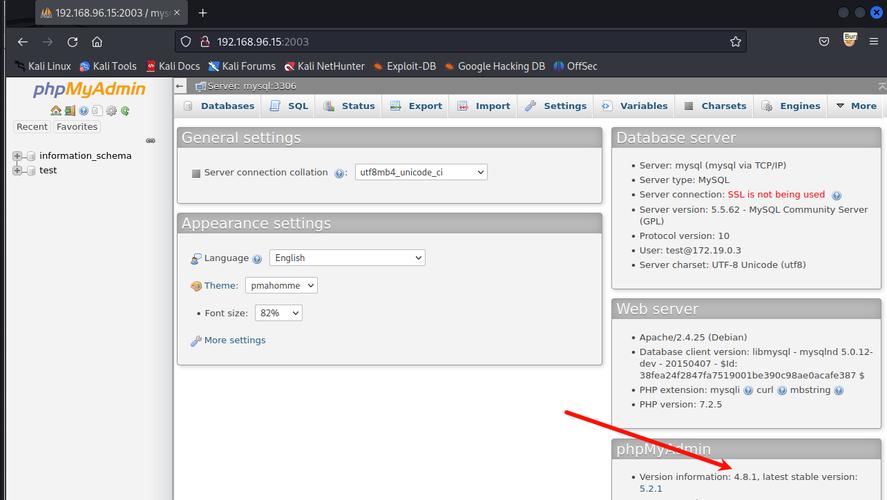The height and width of the screenshot is (500, 887).
Task: Switch to the Databases tab
Action: [x=219, y=106]
